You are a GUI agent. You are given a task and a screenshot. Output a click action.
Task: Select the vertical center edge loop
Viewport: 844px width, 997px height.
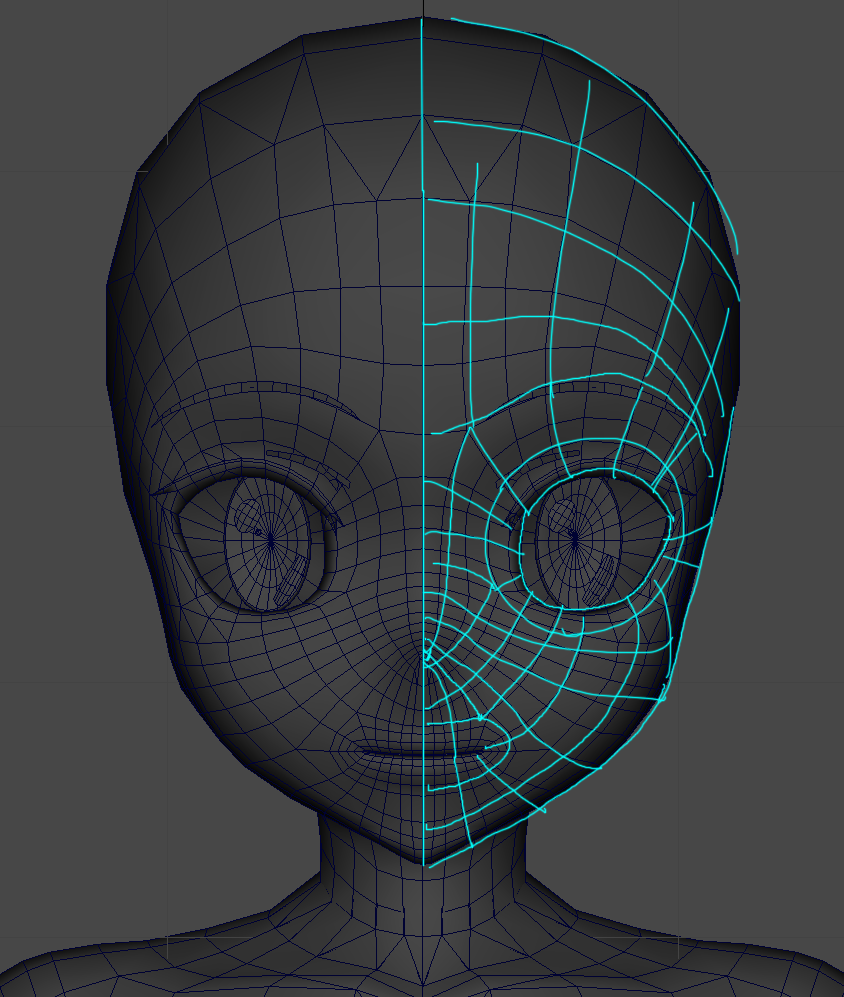click(x=424, y=300)
